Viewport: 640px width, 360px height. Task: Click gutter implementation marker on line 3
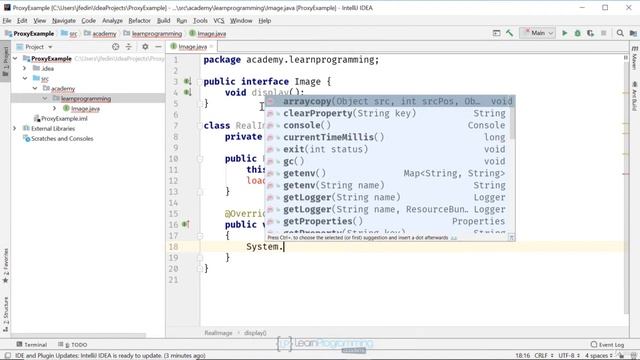pos(187,81)
